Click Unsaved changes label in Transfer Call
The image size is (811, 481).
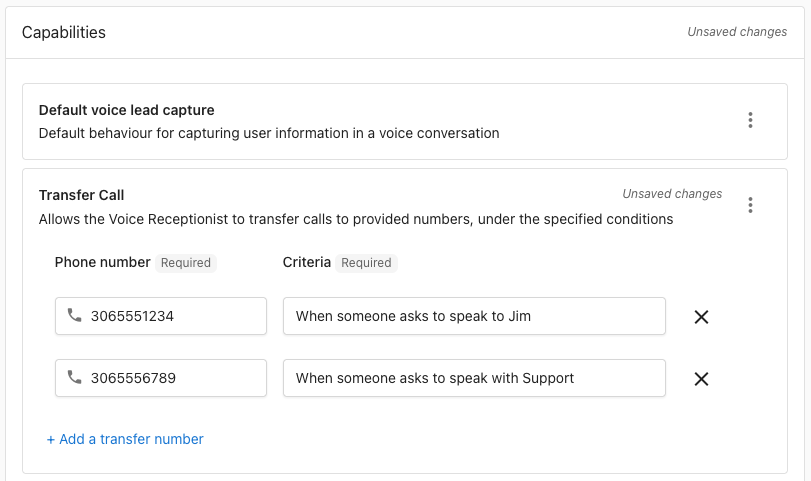click(672, 194)
